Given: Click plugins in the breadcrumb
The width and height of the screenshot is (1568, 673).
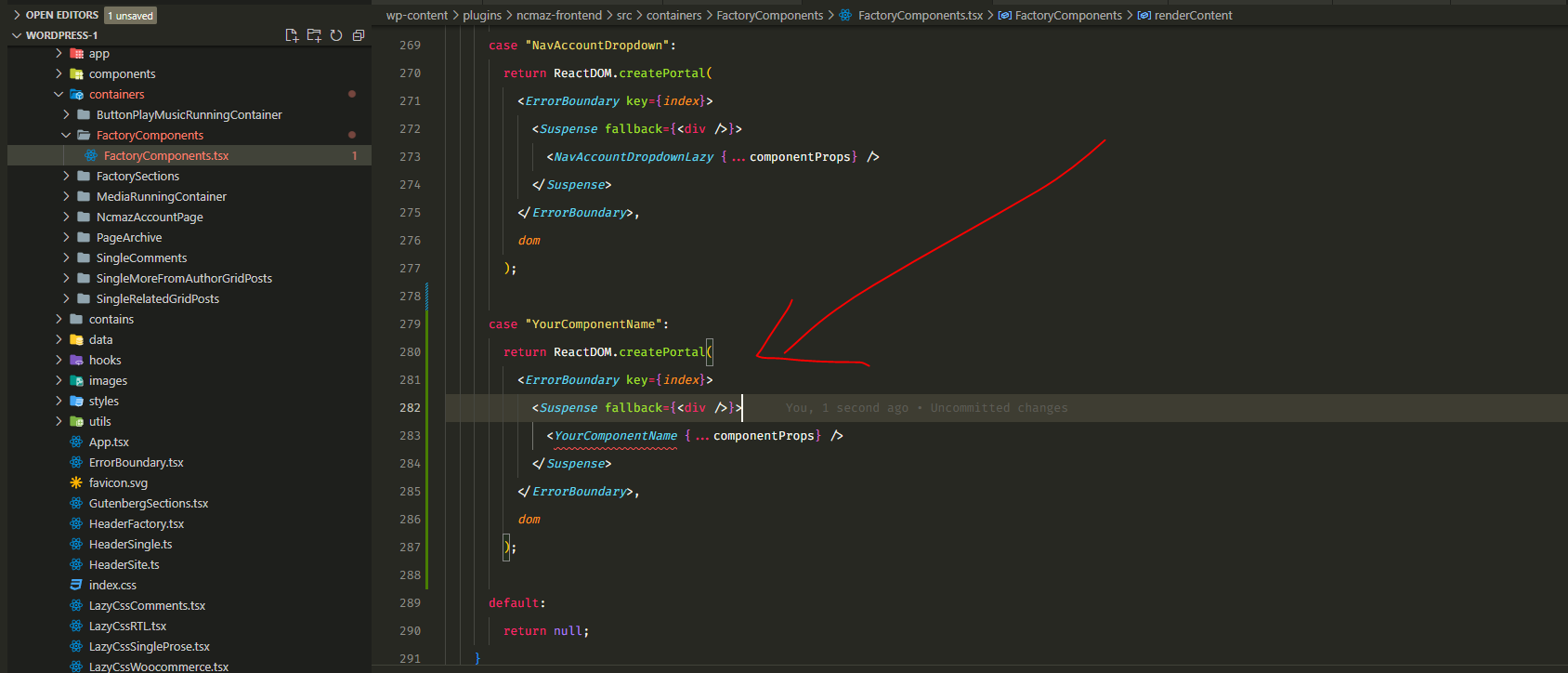Looking at the screenshot, I should pos(482,16).
